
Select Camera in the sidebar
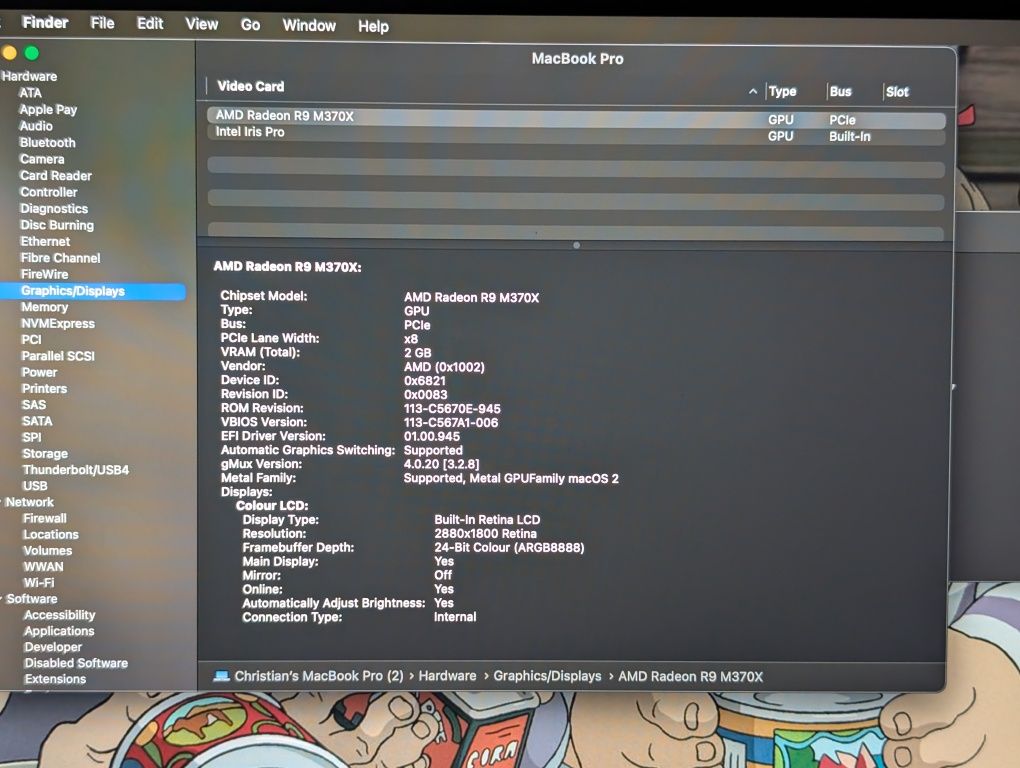(x=42, y=159)
